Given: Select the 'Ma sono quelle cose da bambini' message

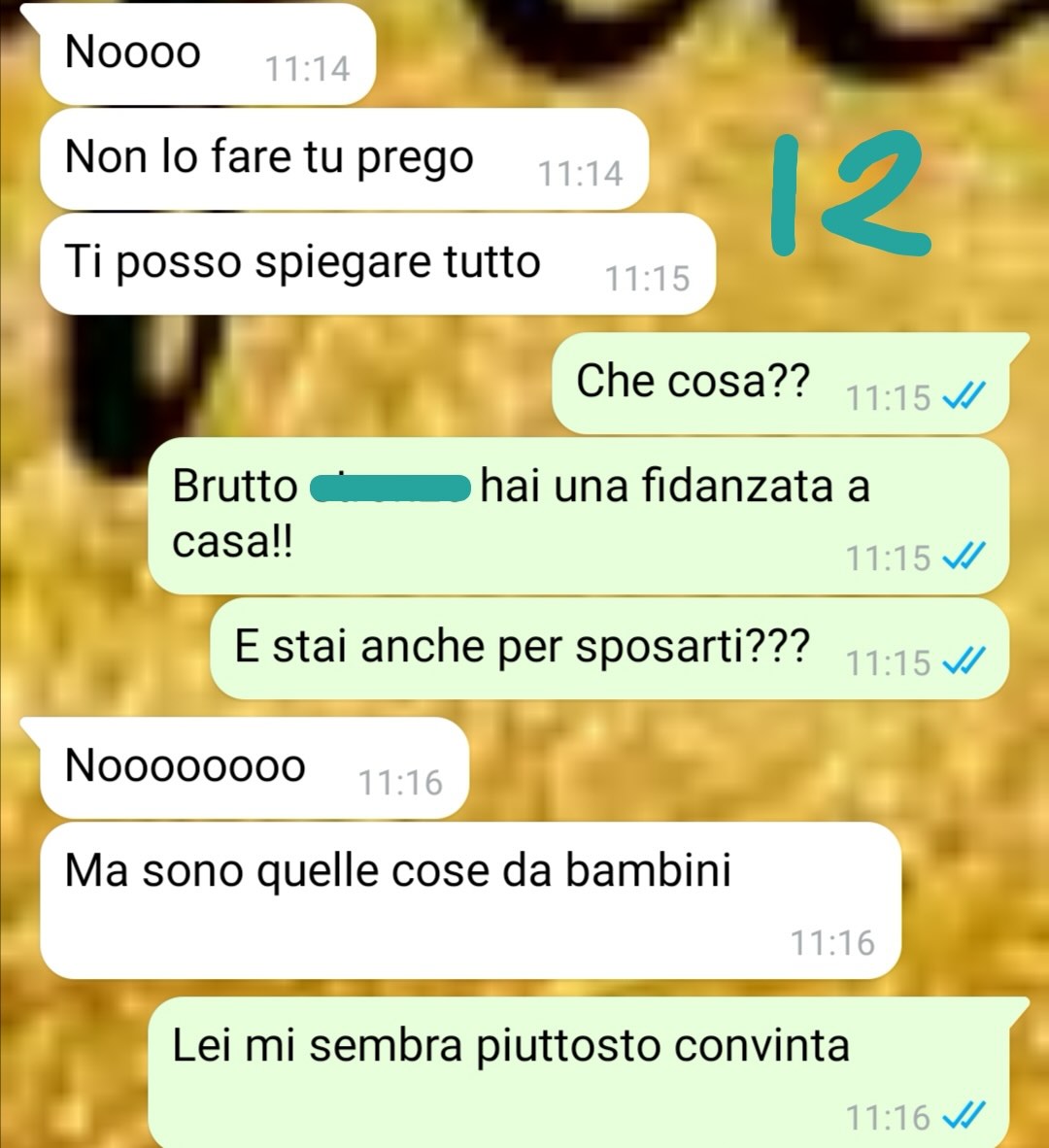Looking at the screenshot, I should (470, 899).
